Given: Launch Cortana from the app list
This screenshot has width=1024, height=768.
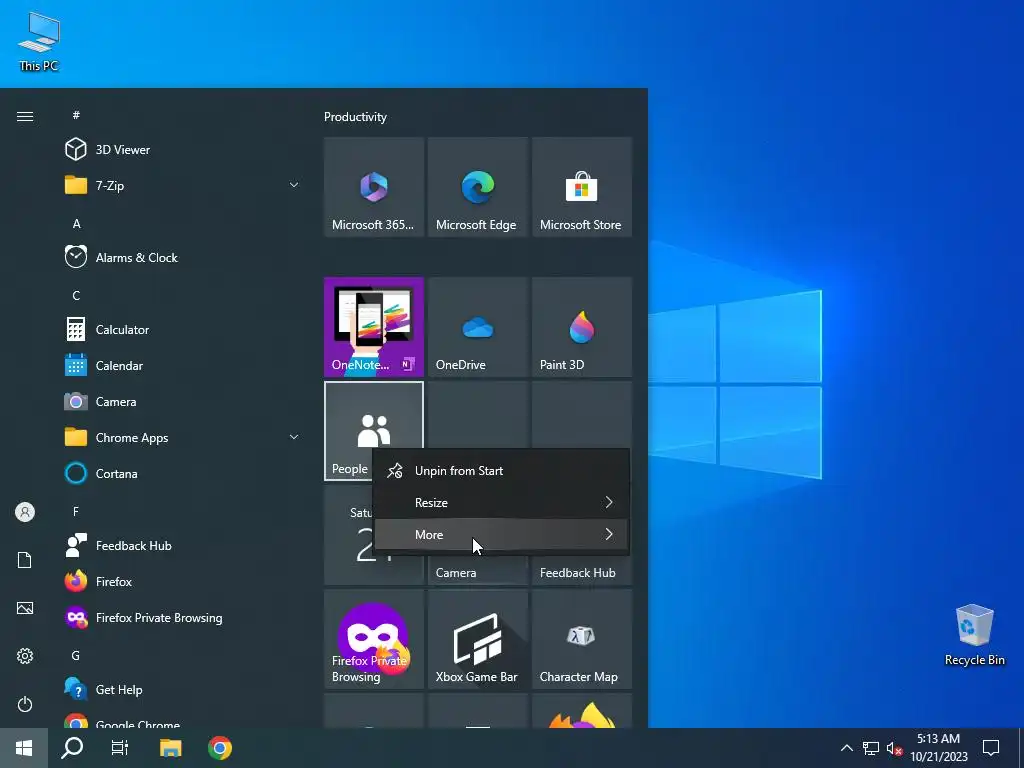Looking at the screenshot, I should tap(182, 473).
